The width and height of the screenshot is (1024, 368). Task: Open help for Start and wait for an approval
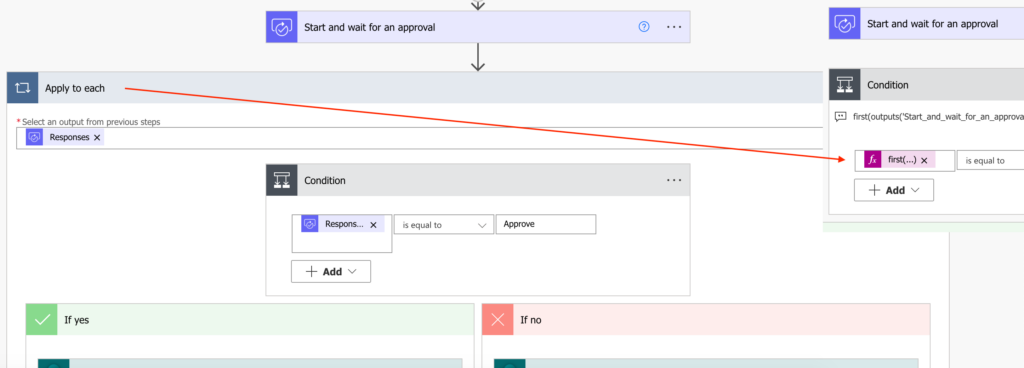pyautogui.click(x=644, y=27)
